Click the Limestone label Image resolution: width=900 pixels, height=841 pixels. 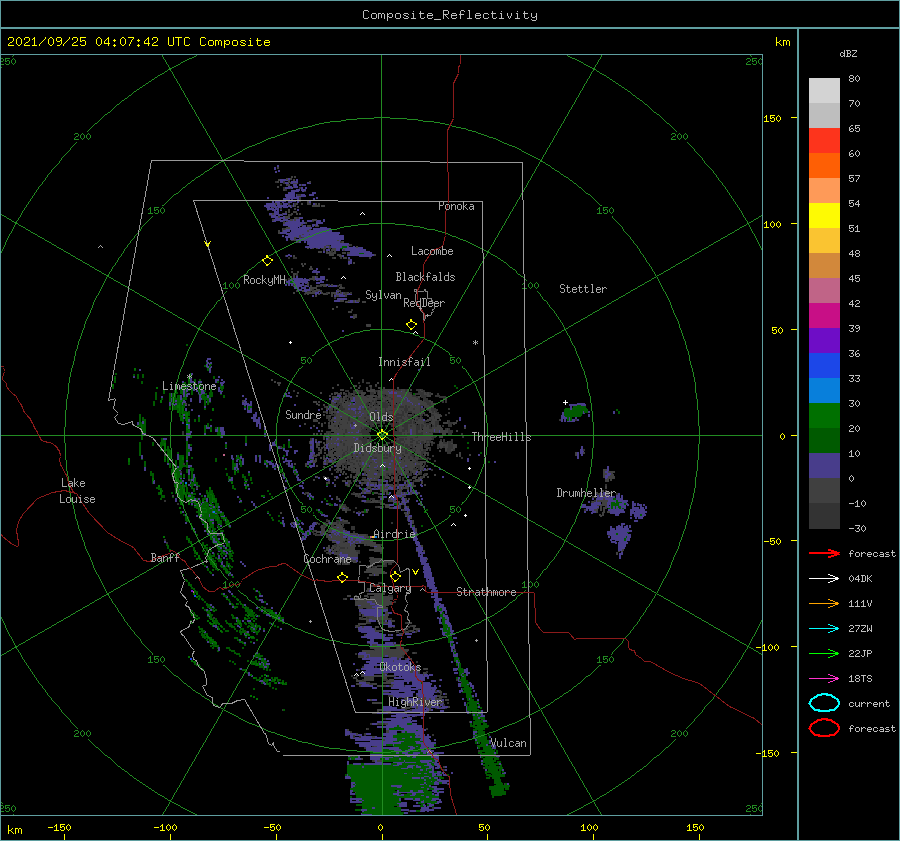point(189,386)
